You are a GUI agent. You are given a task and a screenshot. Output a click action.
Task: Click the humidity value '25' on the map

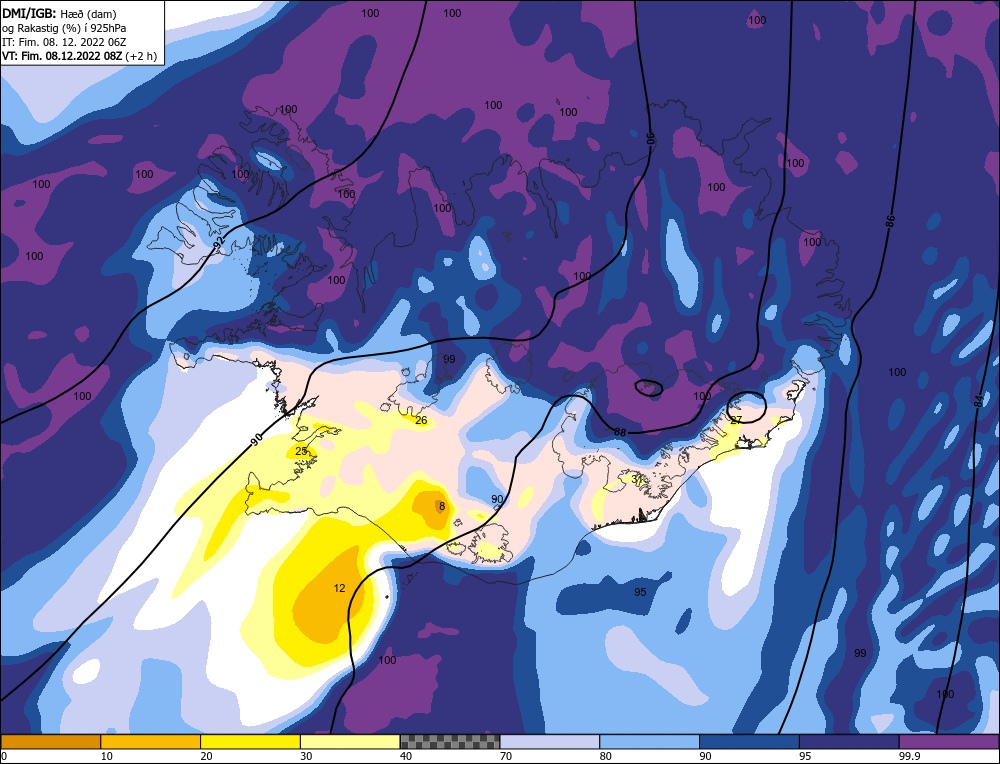(301, 451)
